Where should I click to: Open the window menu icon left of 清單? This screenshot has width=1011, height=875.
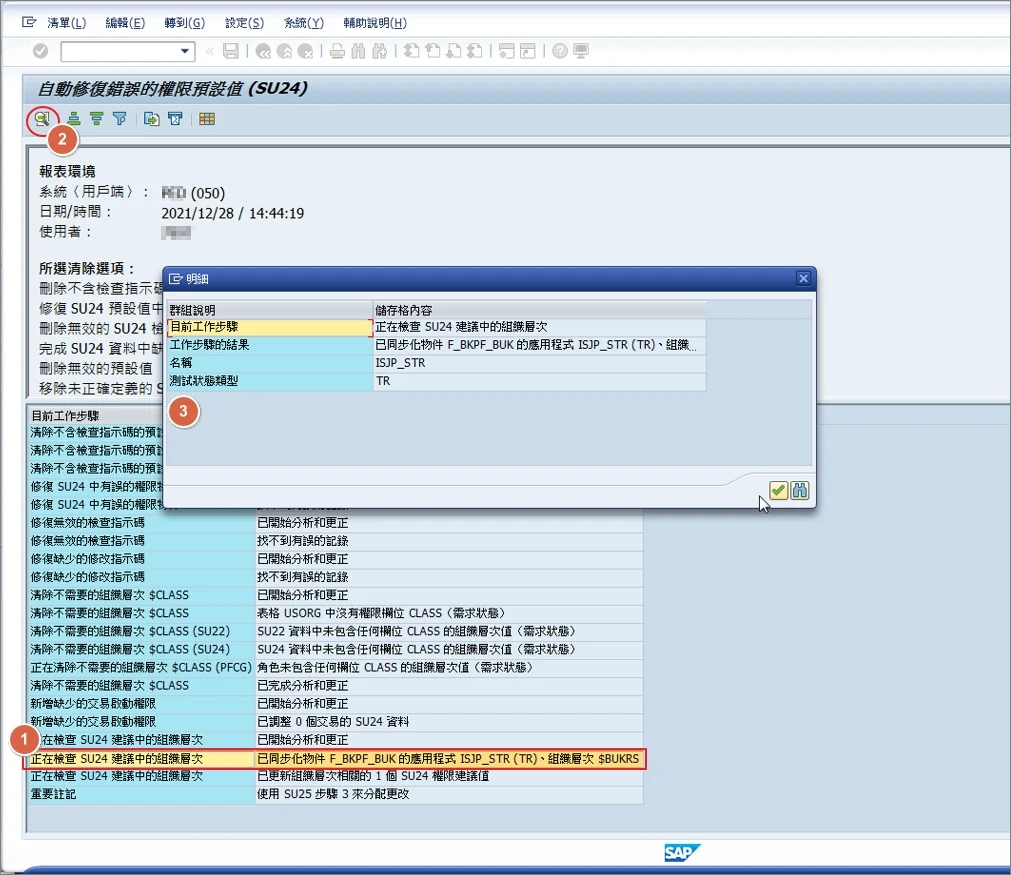pos(29,23)
